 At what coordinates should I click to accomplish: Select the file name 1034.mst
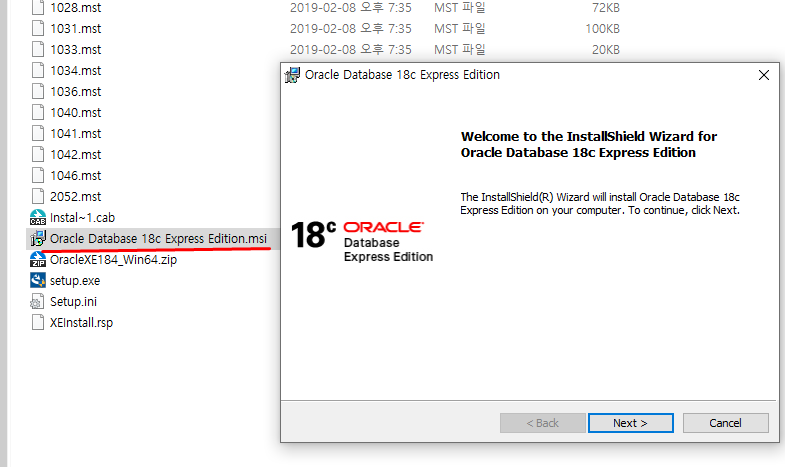click(x=76, y=71)
